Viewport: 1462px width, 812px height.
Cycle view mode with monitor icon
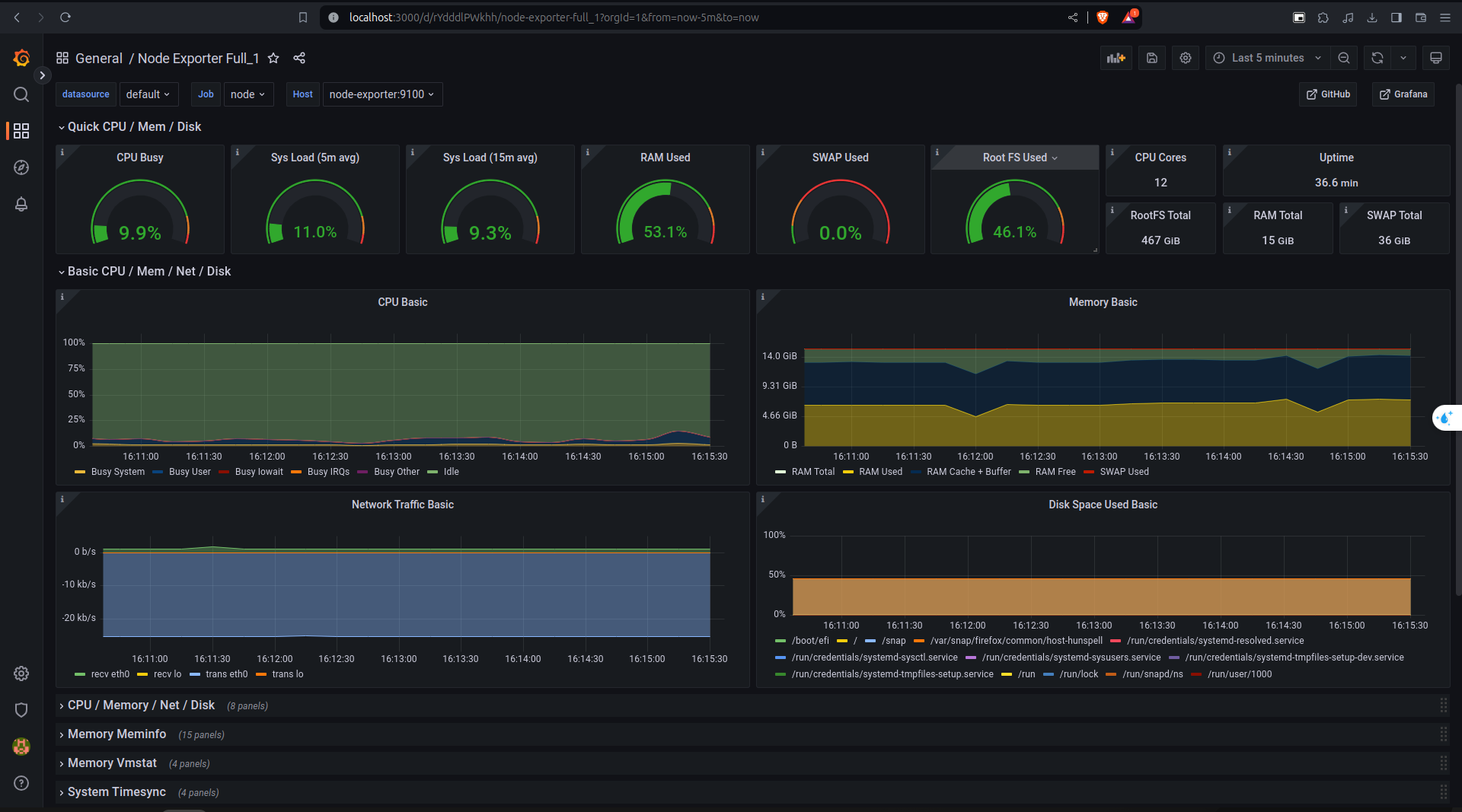point(1436,58)
